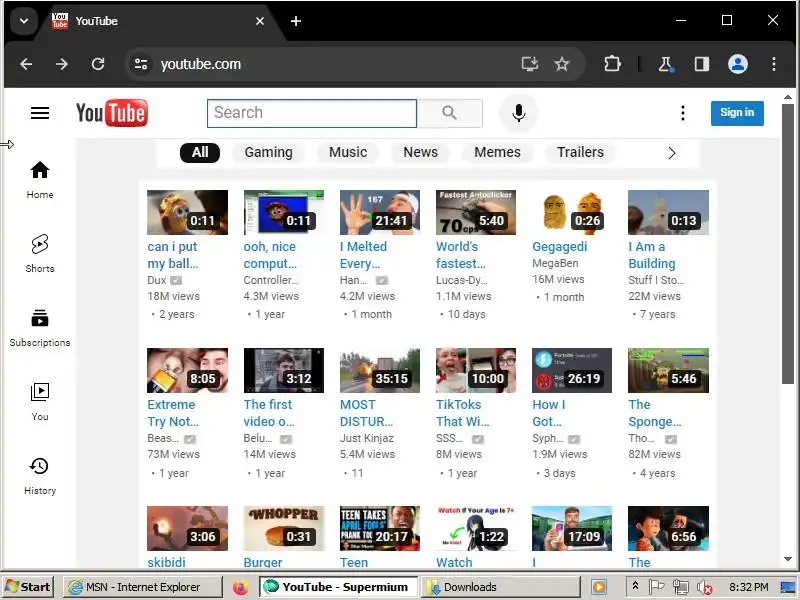800x600 pixels.
Task: Open the 'can i put my ball...' video link
Action: [172, 255]
